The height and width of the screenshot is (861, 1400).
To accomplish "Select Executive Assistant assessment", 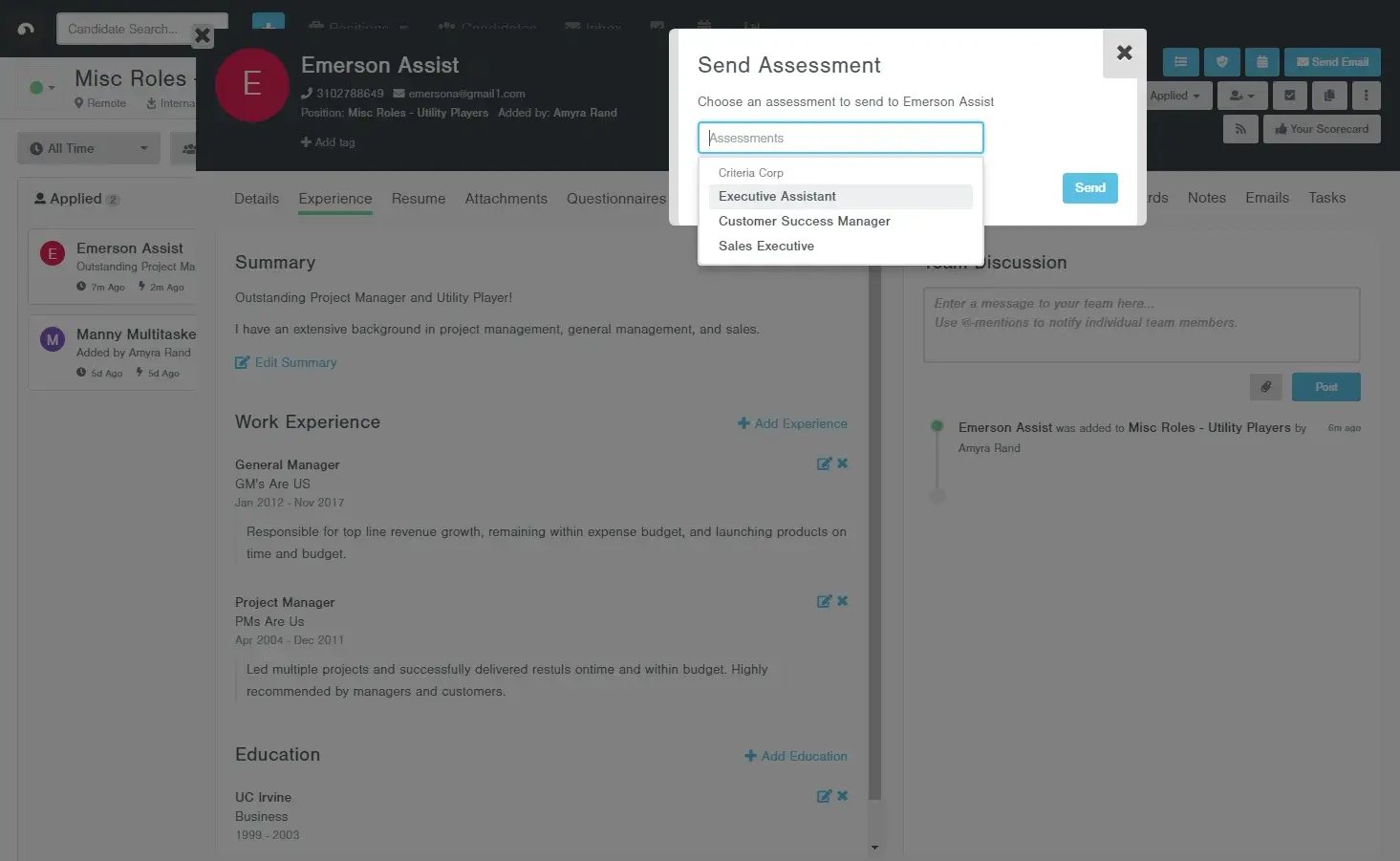I will tap(841, 197).
